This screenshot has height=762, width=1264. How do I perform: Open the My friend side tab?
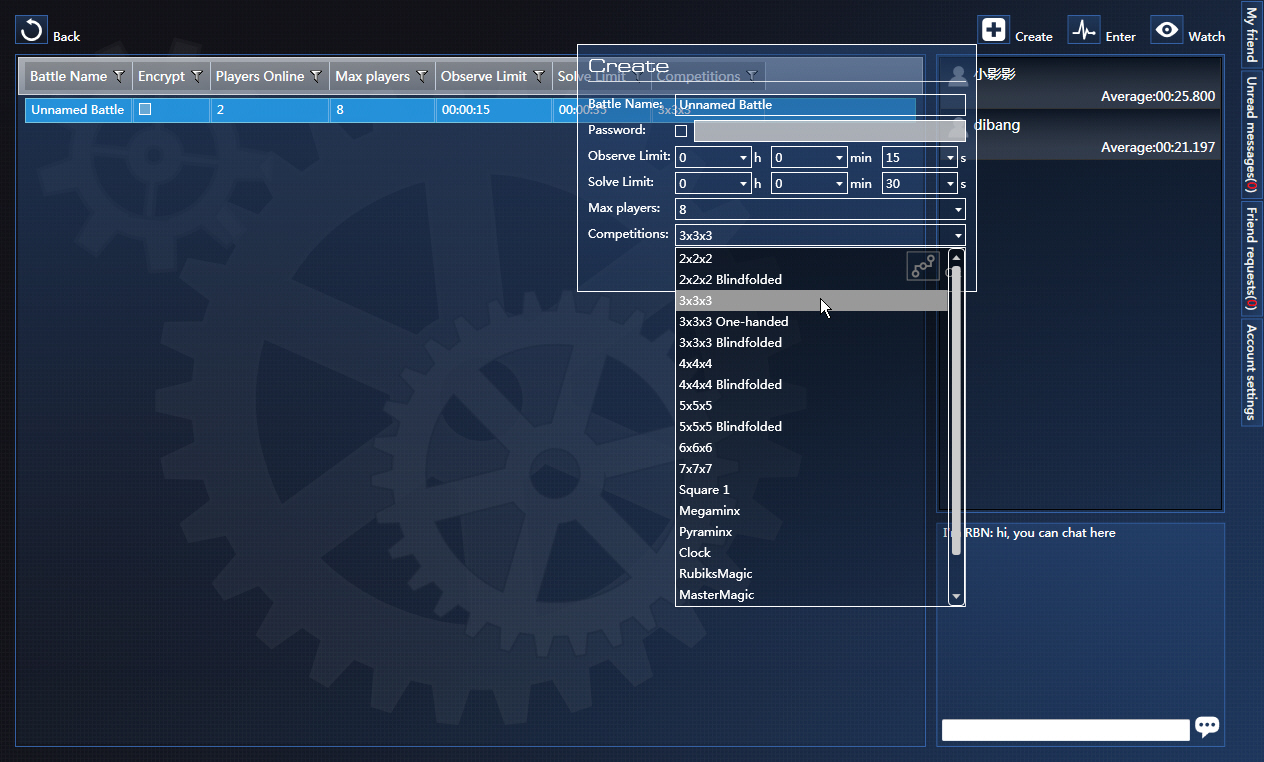click(1251, 36)
